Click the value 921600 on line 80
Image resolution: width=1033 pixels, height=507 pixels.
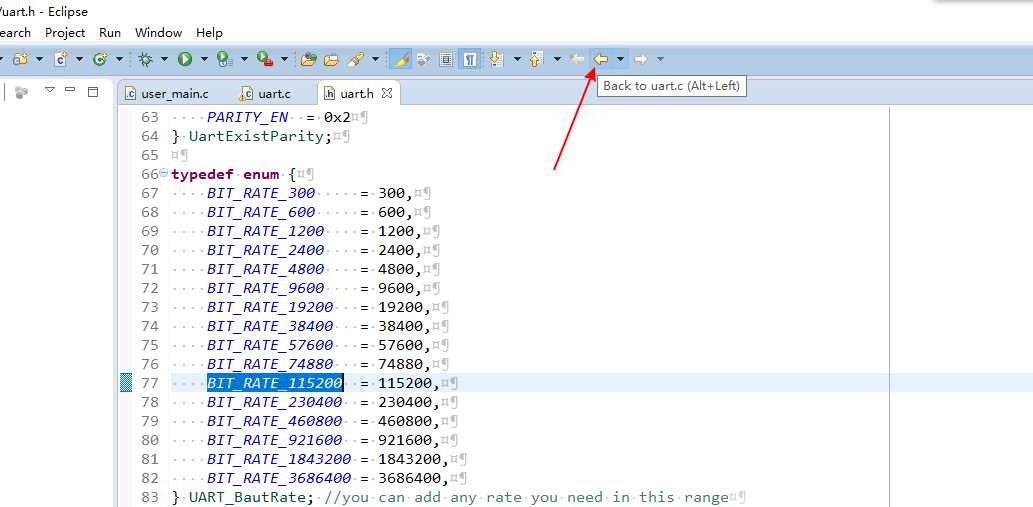405,440
